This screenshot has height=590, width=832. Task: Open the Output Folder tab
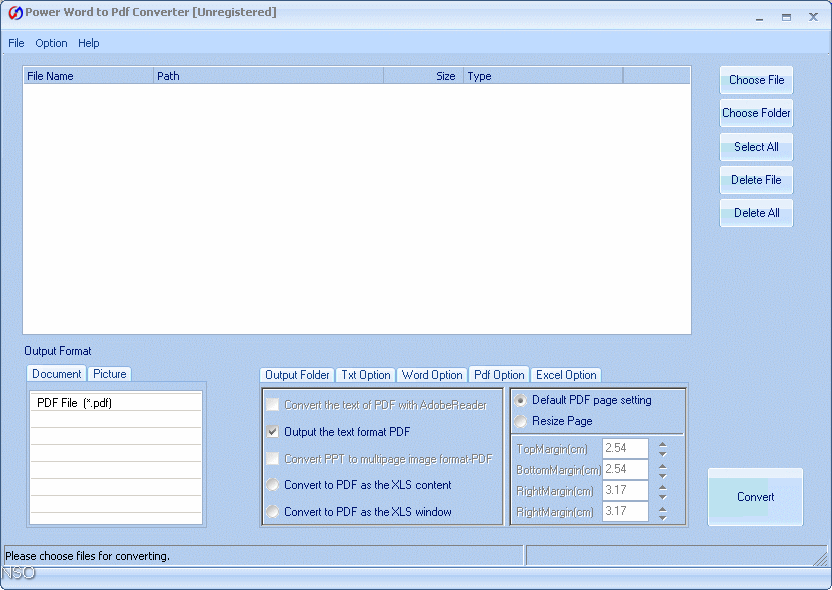tap(297, 375)
